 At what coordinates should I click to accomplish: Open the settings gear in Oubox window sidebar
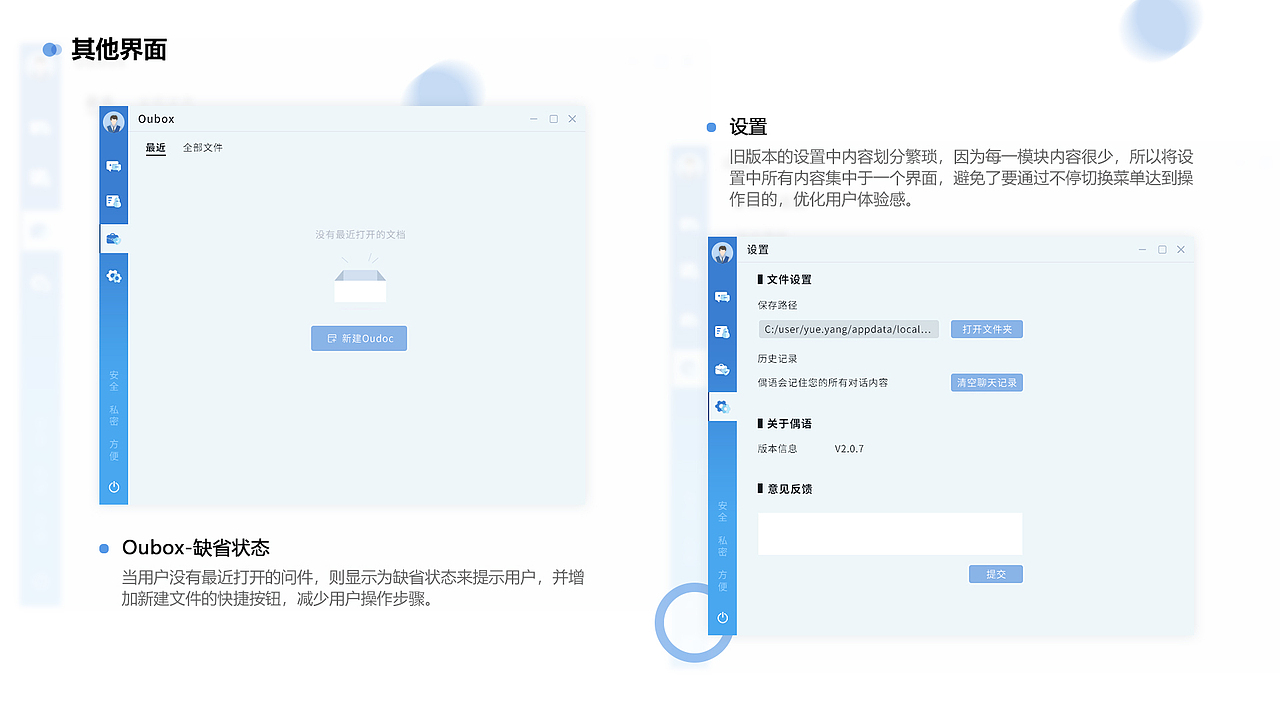[114, 276]
